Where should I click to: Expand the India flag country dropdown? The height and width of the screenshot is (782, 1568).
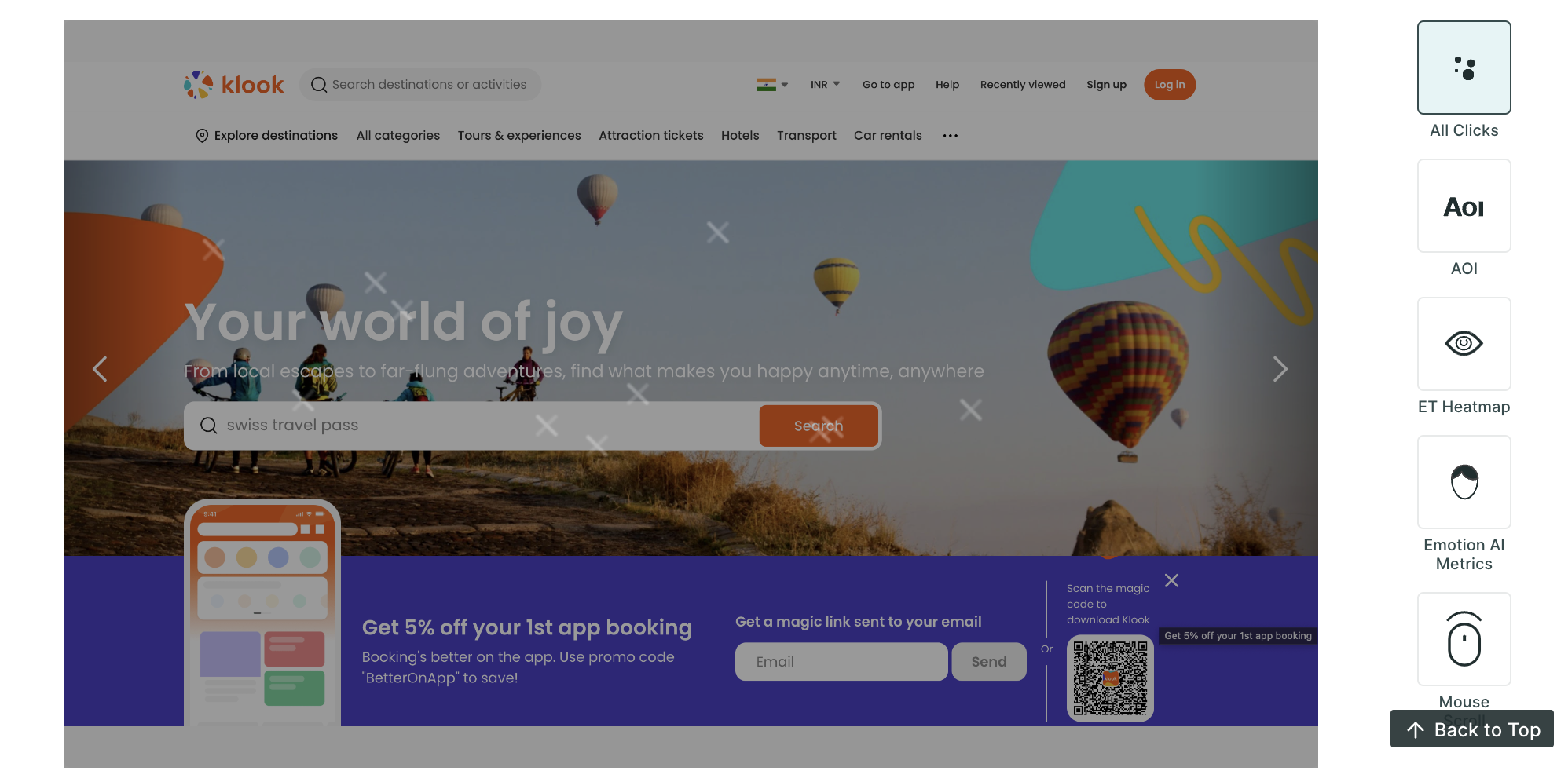(772, 85)
